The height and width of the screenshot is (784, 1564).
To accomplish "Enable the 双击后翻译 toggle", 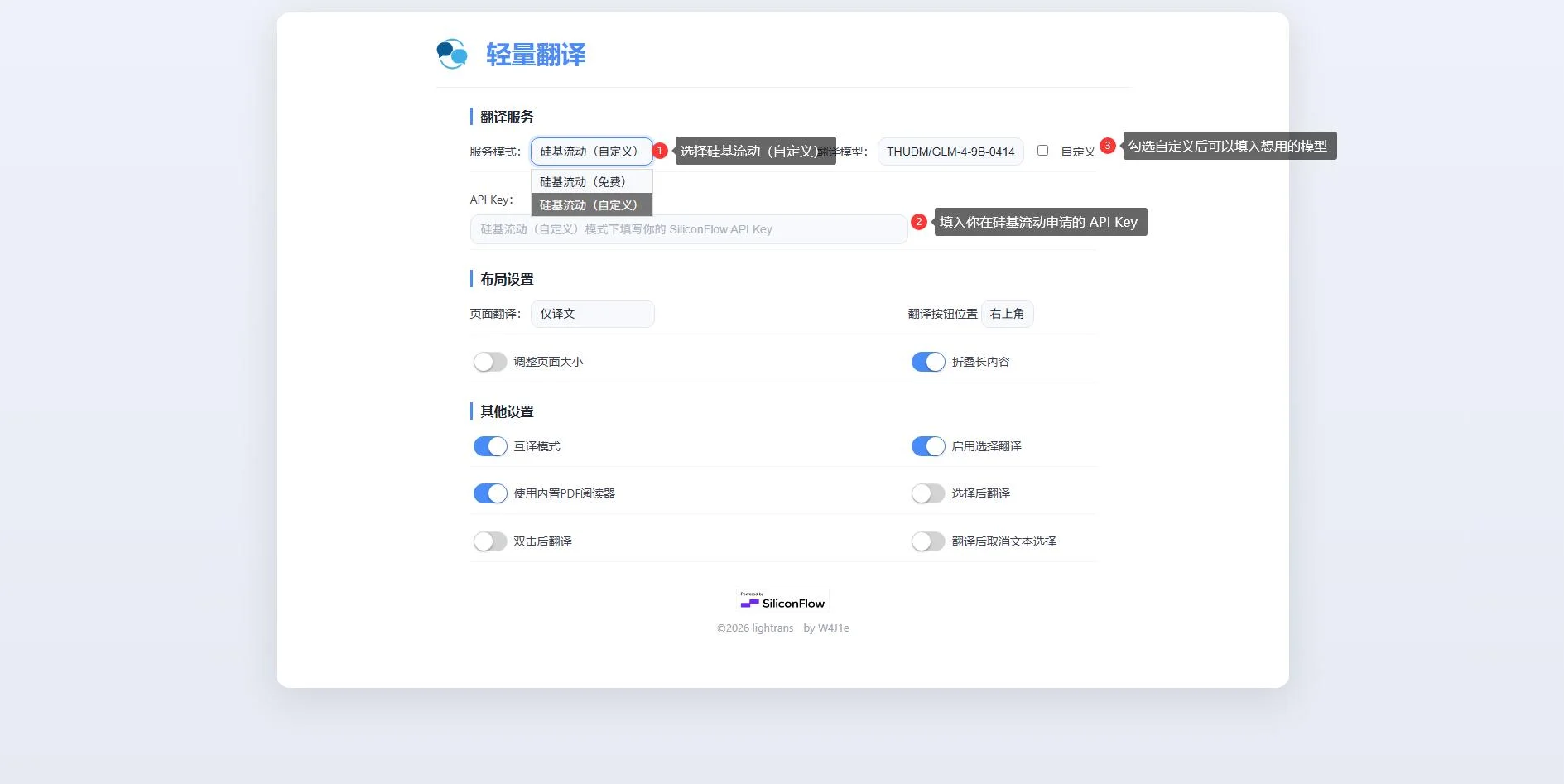I will (490, 541).
